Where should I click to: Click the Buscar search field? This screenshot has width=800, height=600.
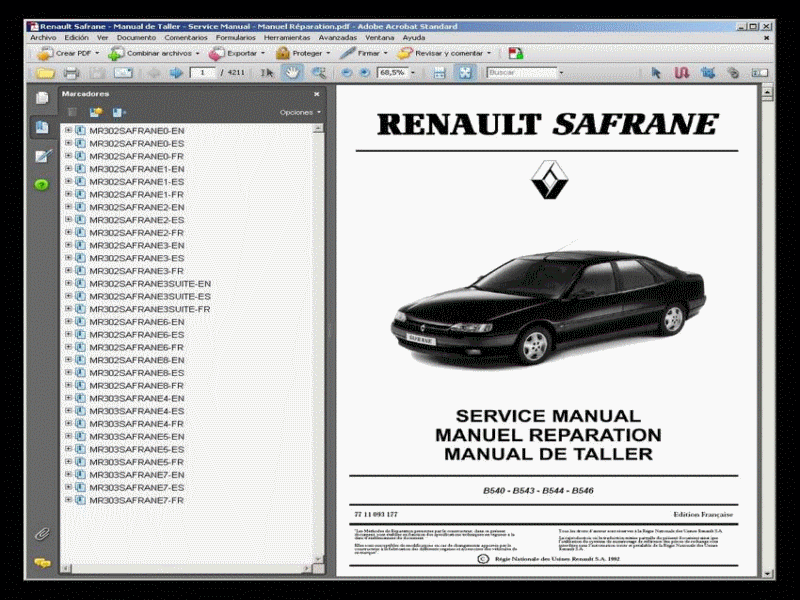(521, 73)
